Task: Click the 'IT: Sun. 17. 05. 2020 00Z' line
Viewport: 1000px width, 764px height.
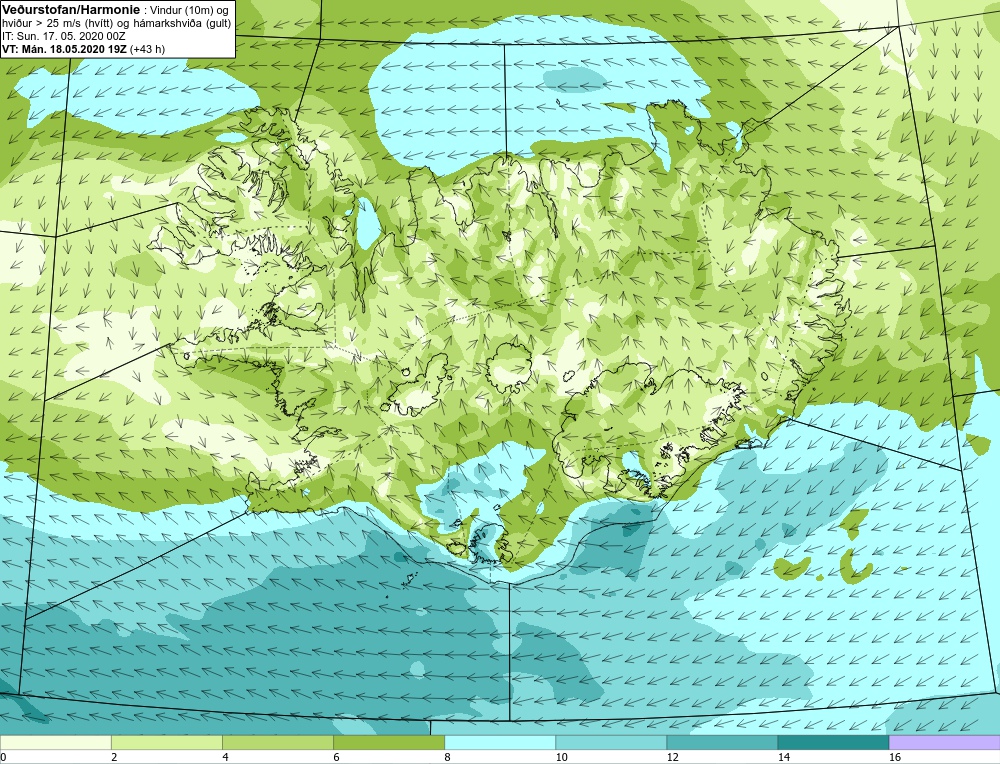Action: pyautogui.click(x=63, y=36)
